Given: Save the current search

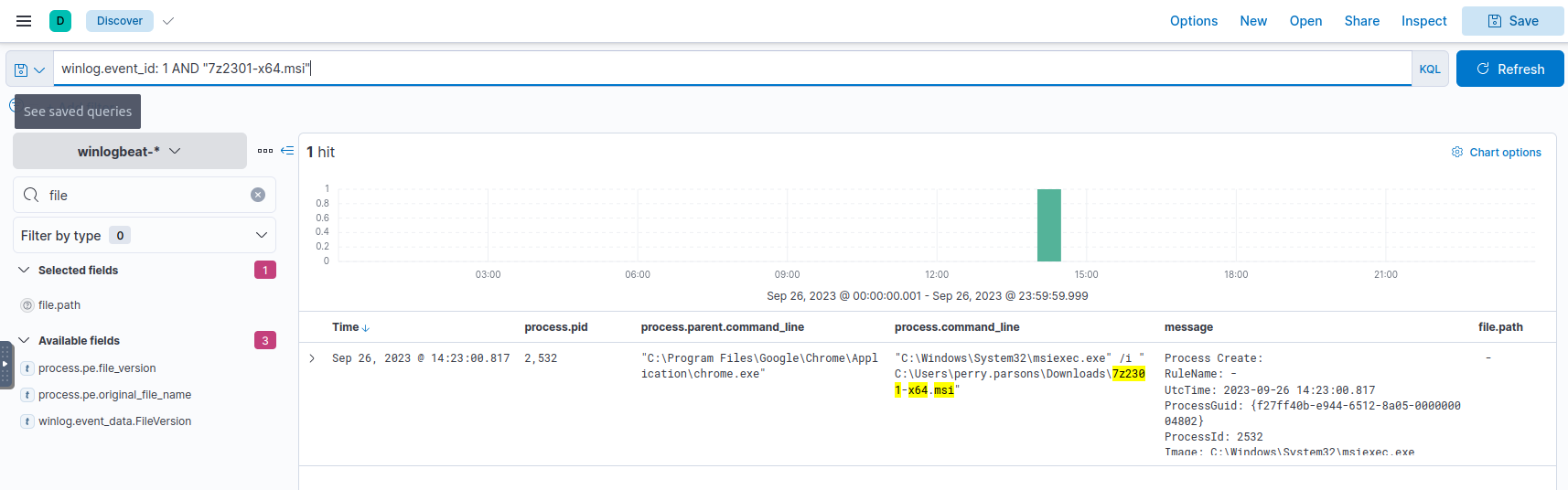Looking at the screenshot, I should [x=1512, y=21].
